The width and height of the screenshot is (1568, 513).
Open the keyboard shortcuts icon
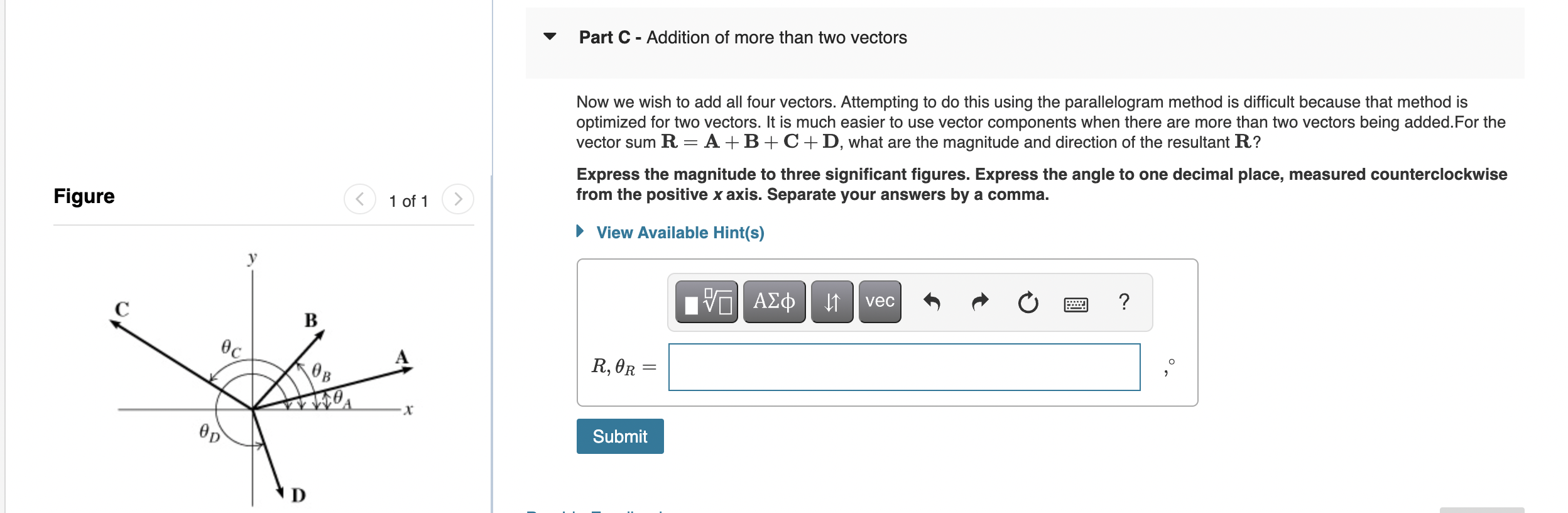click(x=1075, y=305)
